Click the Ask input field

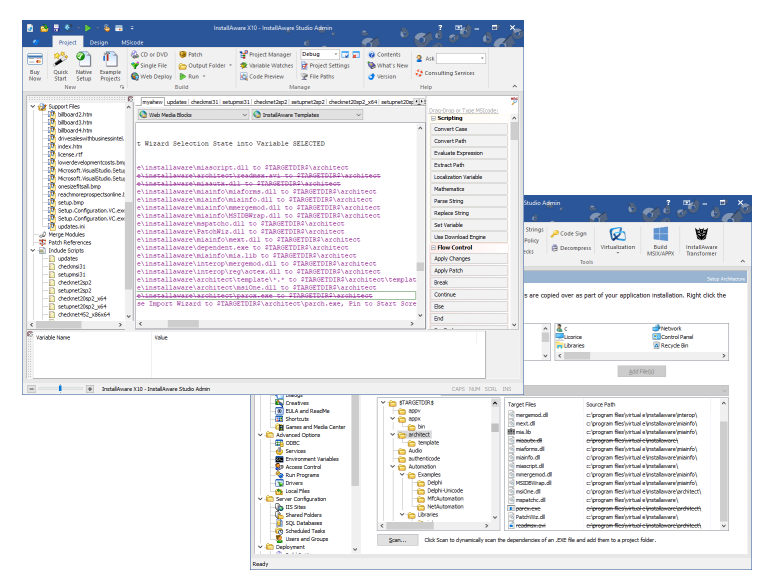coord(458,59)
